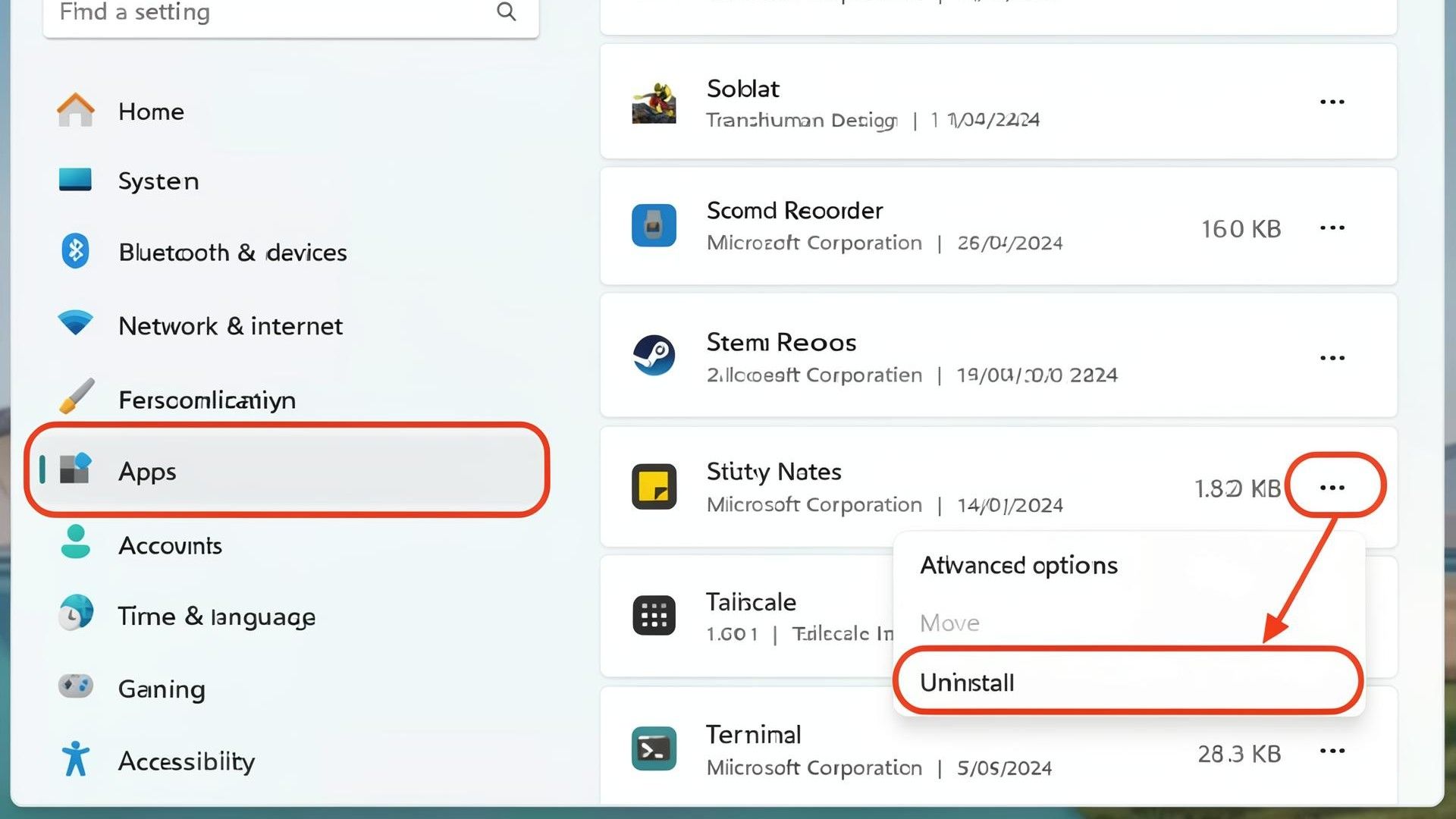The width and height of the screenshot is (1456, 819).
Task: Click the Soblat app icon
Action: pos(654,102)
